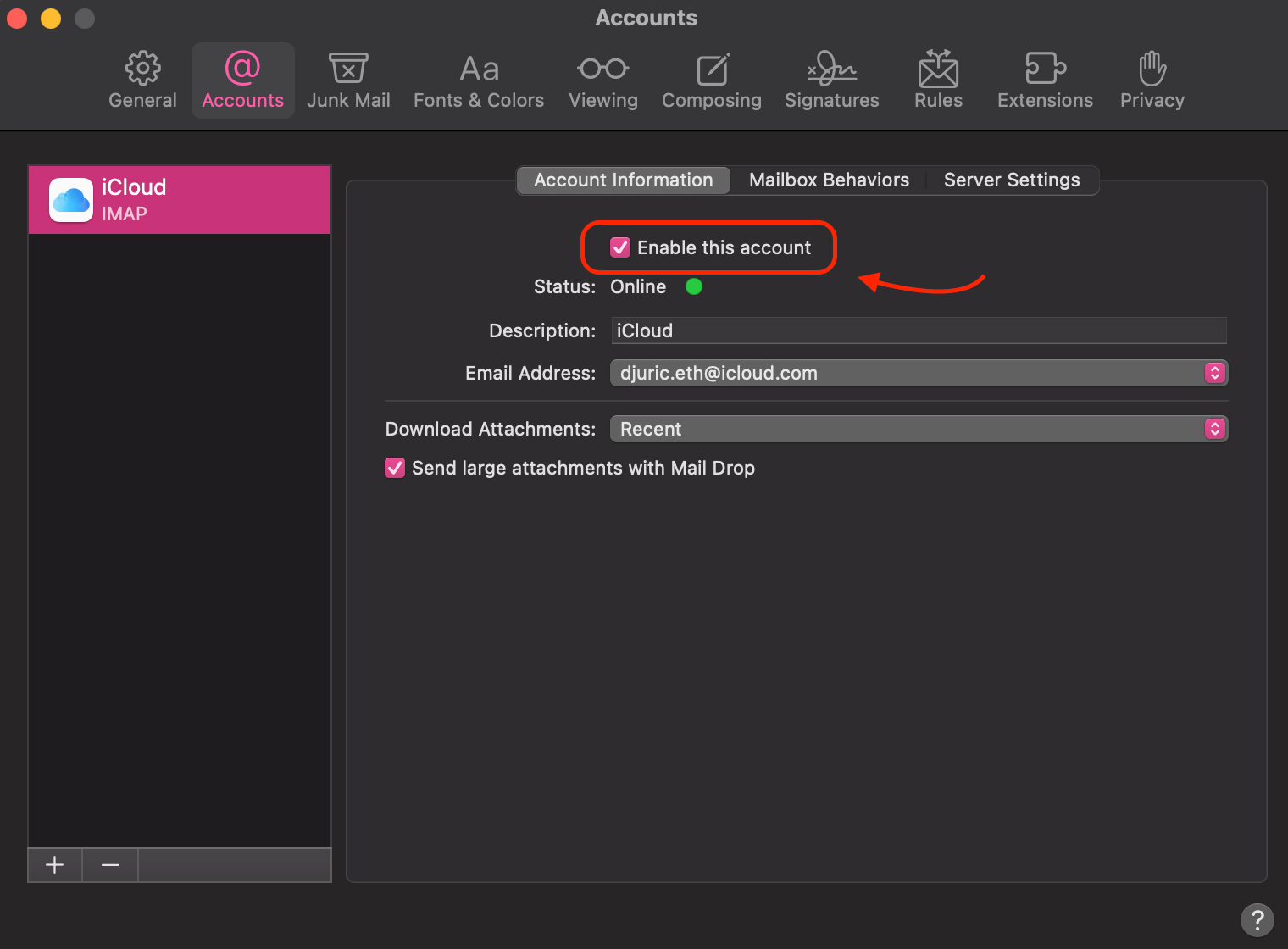Open help with the question mark button
Viewport: 1288px width, 949px height.
pos(1257,919)
